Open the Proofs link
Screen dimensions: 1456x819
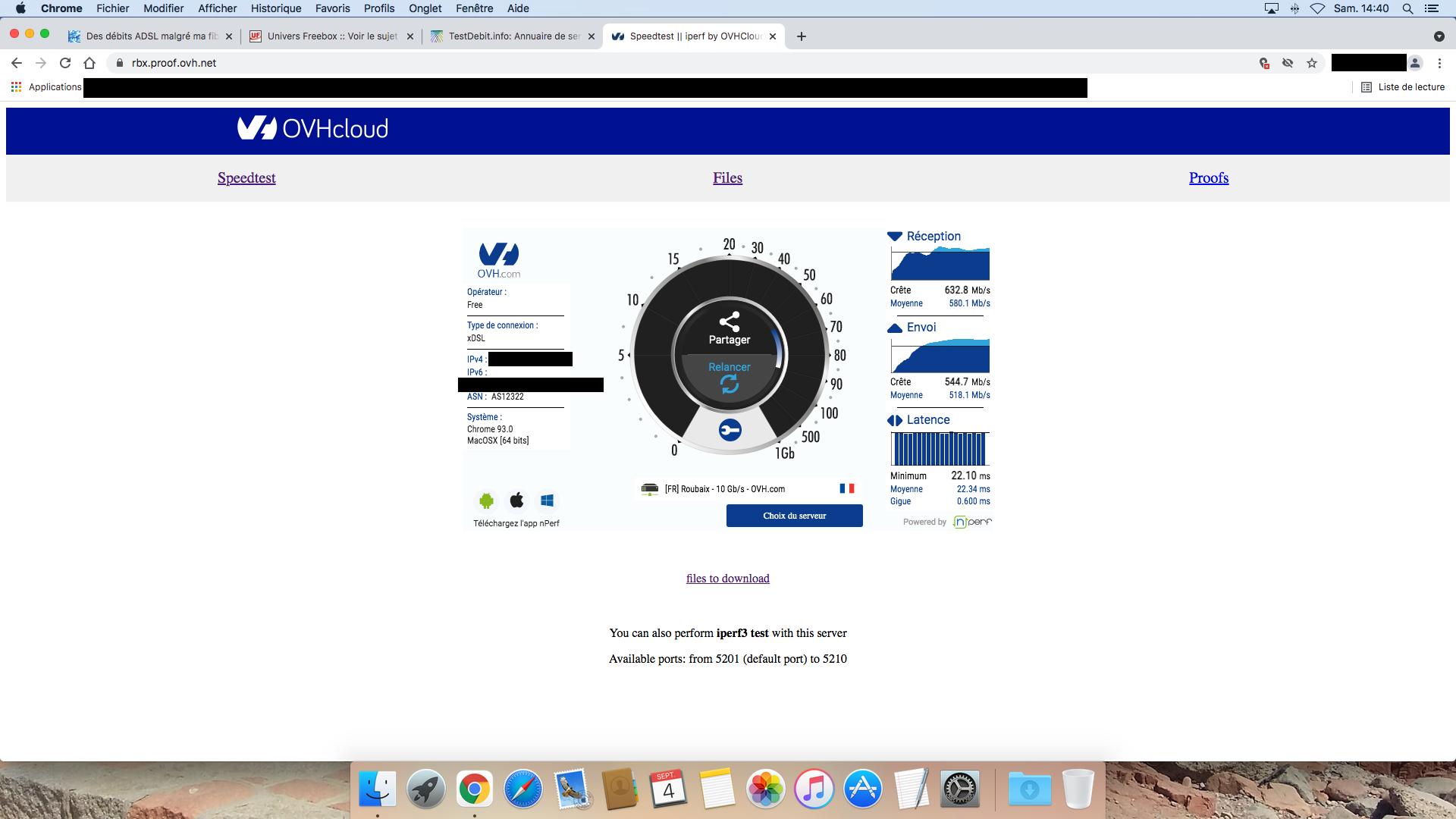click(1208, 178)
